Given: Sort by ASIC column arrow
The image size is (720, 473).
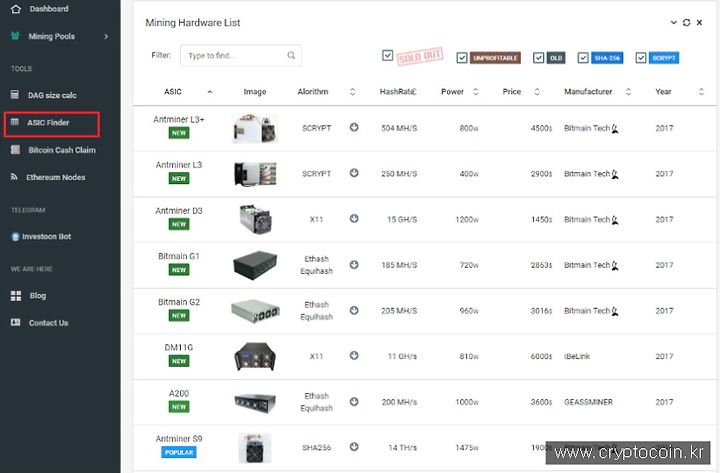Looking at the screenshot, I should [x=210, y=92].
